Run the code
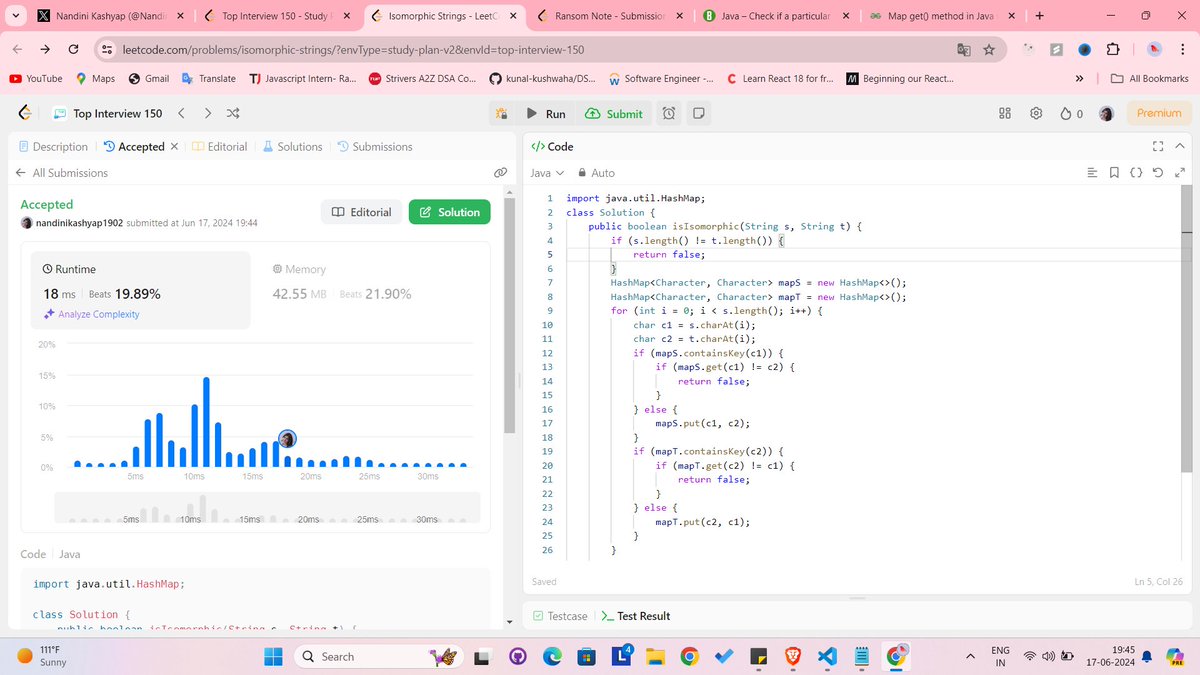Image resolution: width=1200 pixels, height=675 pixels. click(546, 114)
